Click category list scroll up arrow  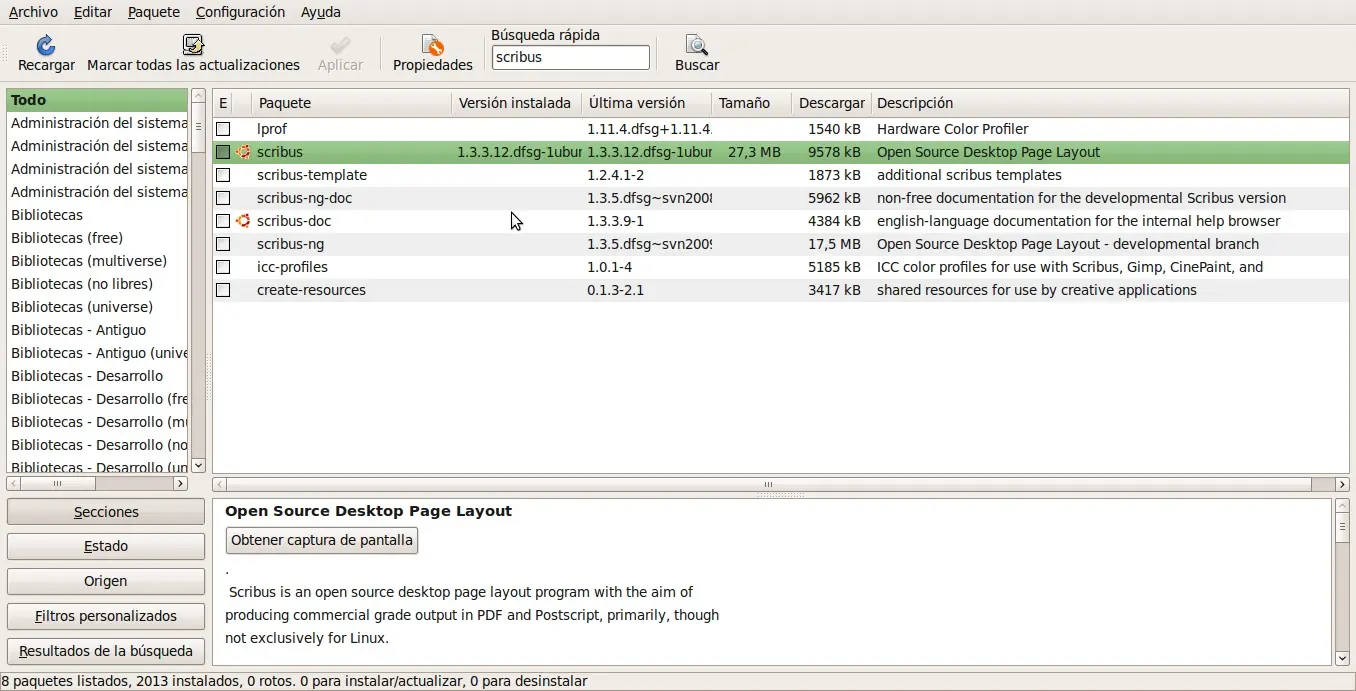coord(198,96)
